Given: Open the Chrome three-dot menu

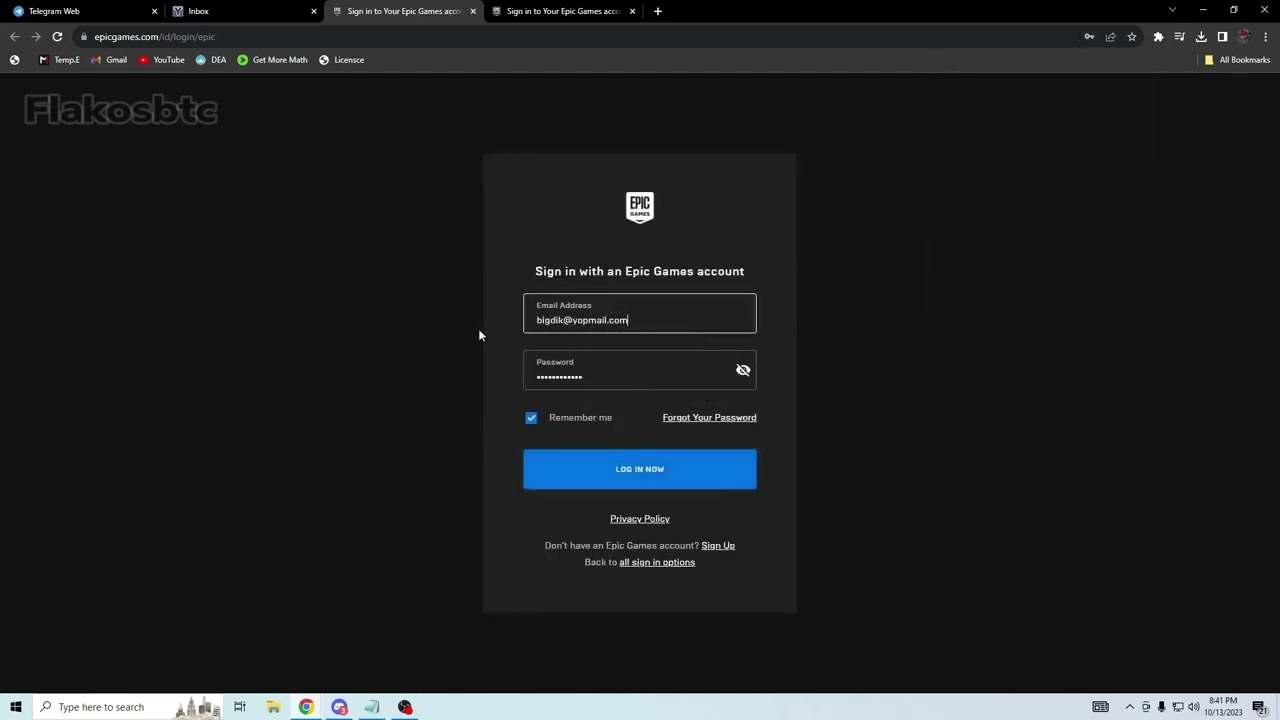Looking at the screenshot, I should 1265,37.
